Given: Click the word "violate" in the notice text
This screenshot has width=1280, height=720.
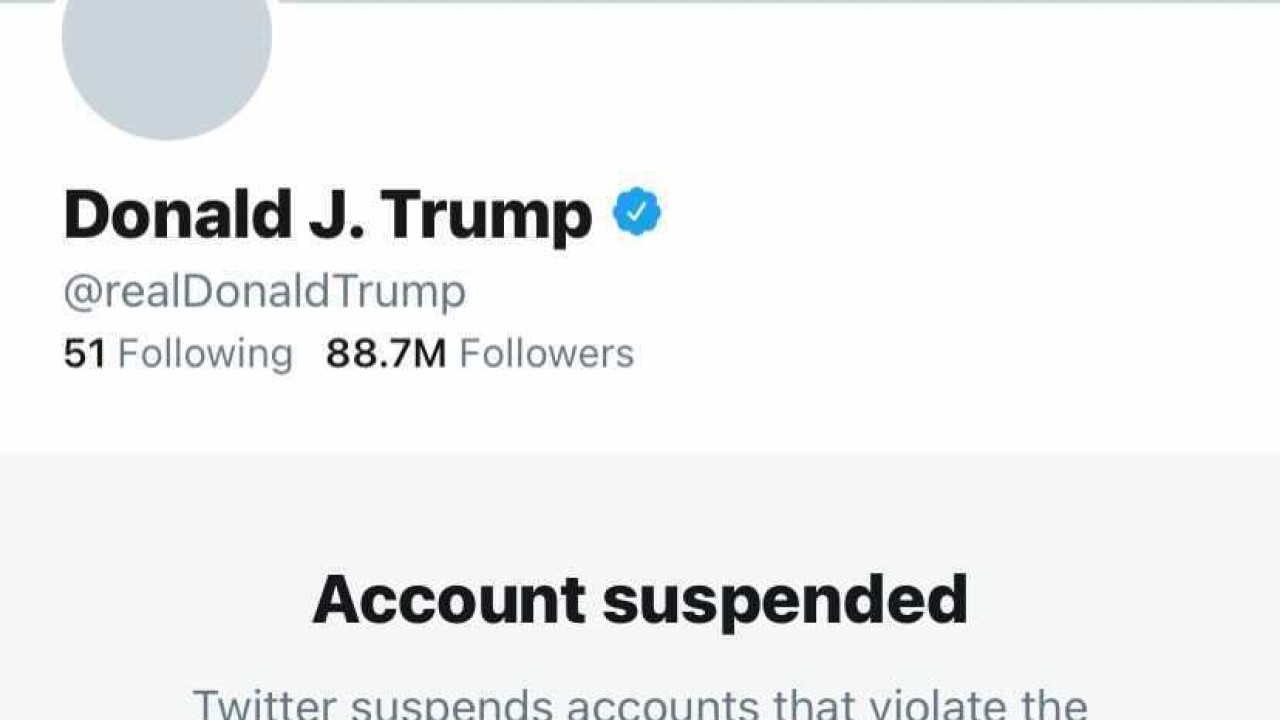Looking at the screenshot, I should click(920, 704).
